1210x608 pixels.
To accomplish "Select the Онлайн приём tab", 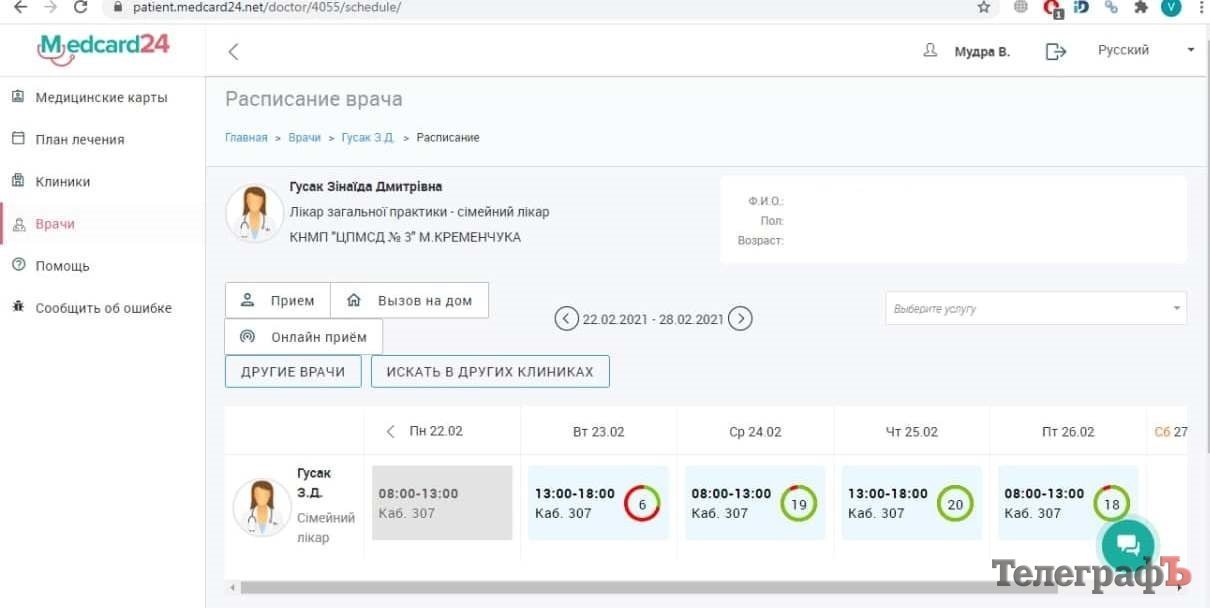I will point(304,337).
